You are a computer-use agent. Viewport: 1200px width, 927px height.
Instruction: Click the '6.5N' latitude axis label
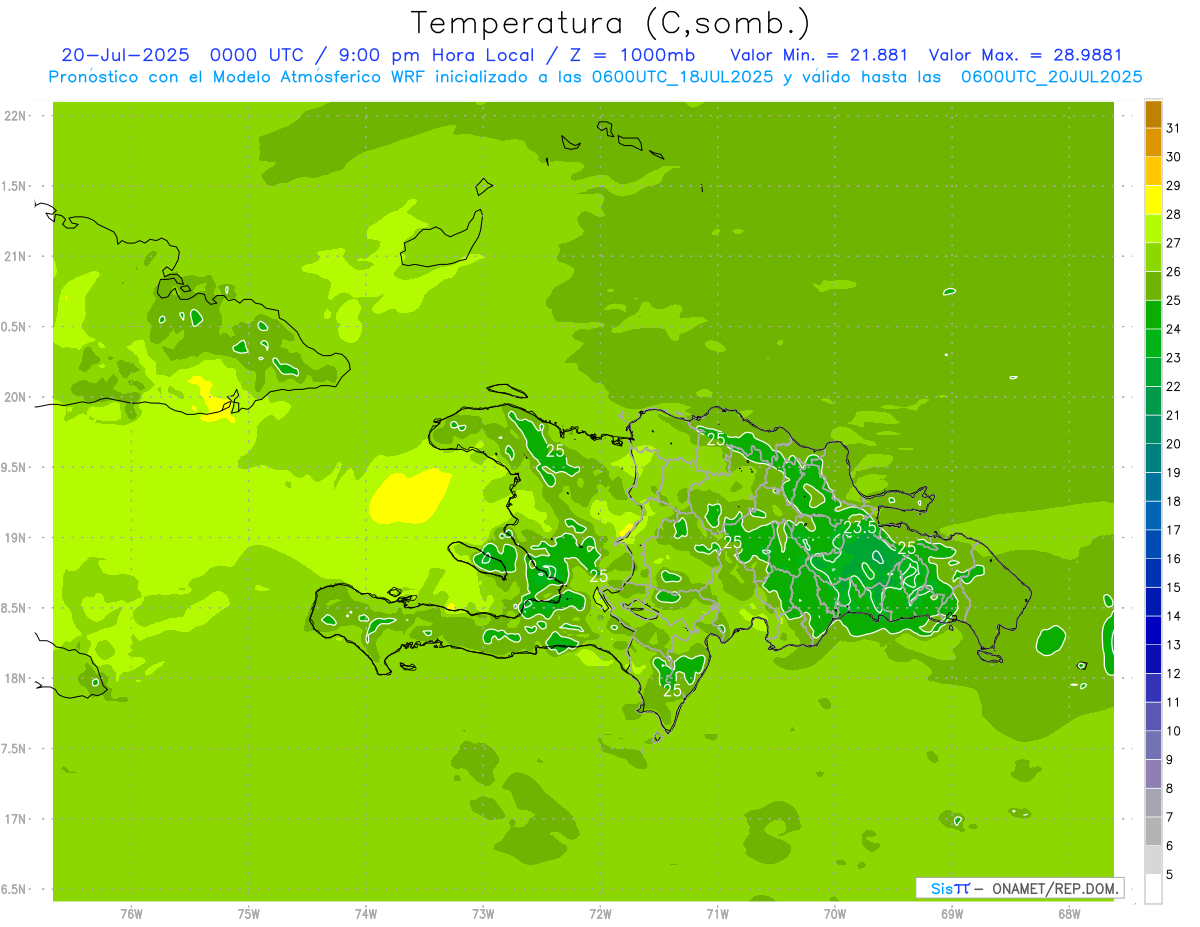[x=14, y=889]
